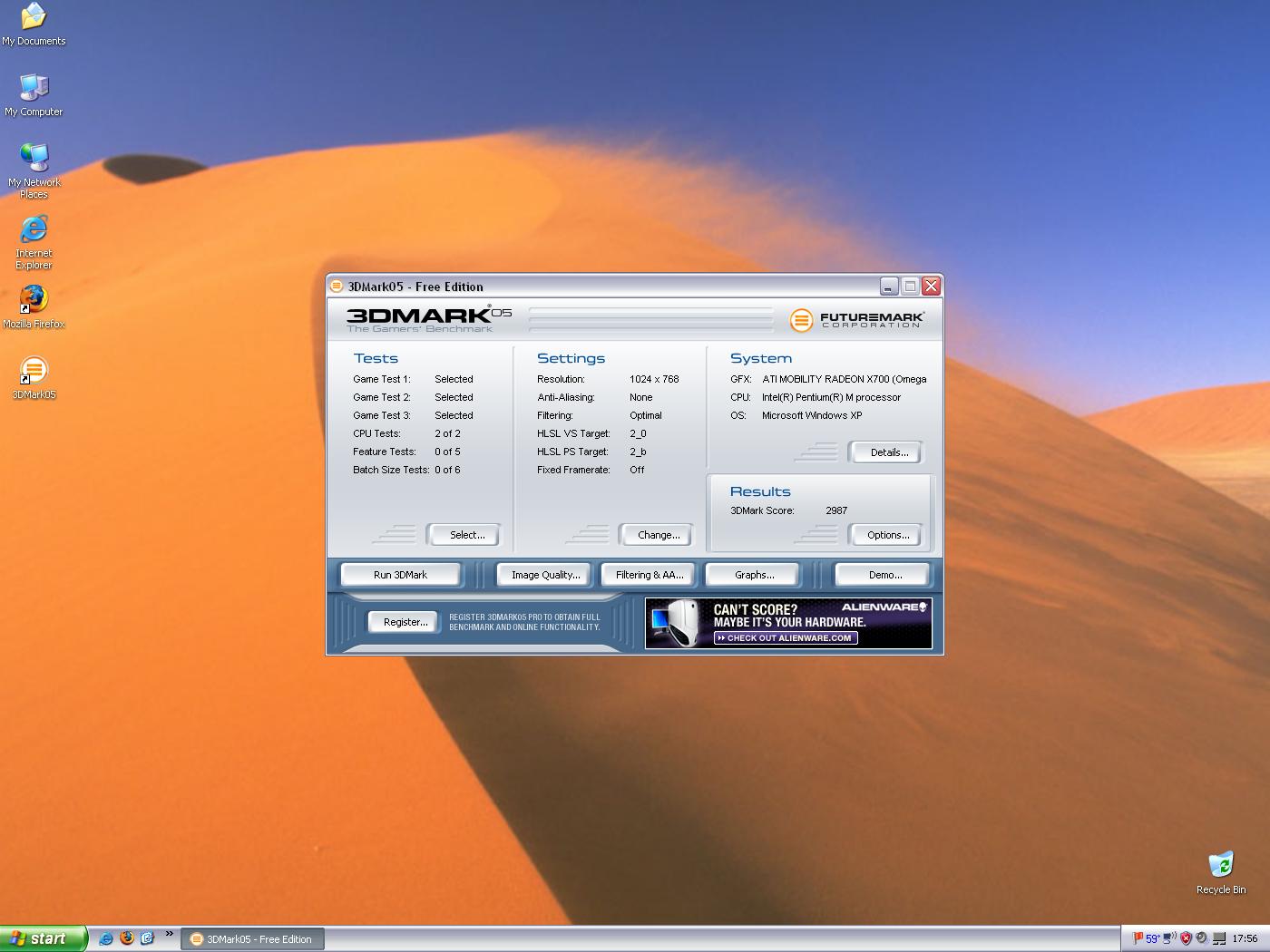Select the Internet Explorer desktop icon

point(34,242)
